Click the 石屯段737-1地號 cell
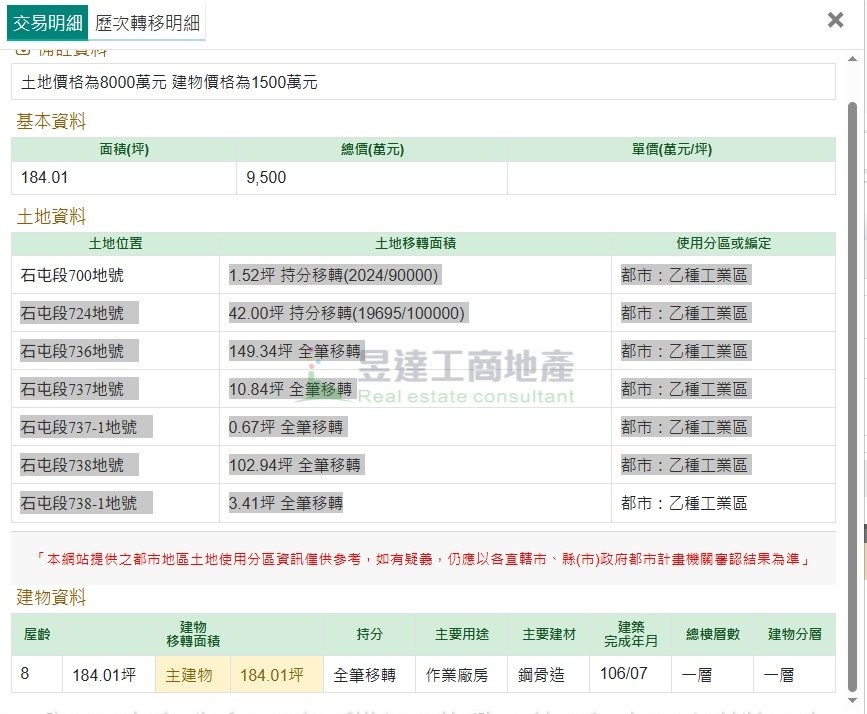The height and width of the screenshot is (714, 867). click(x=78, y=427)
